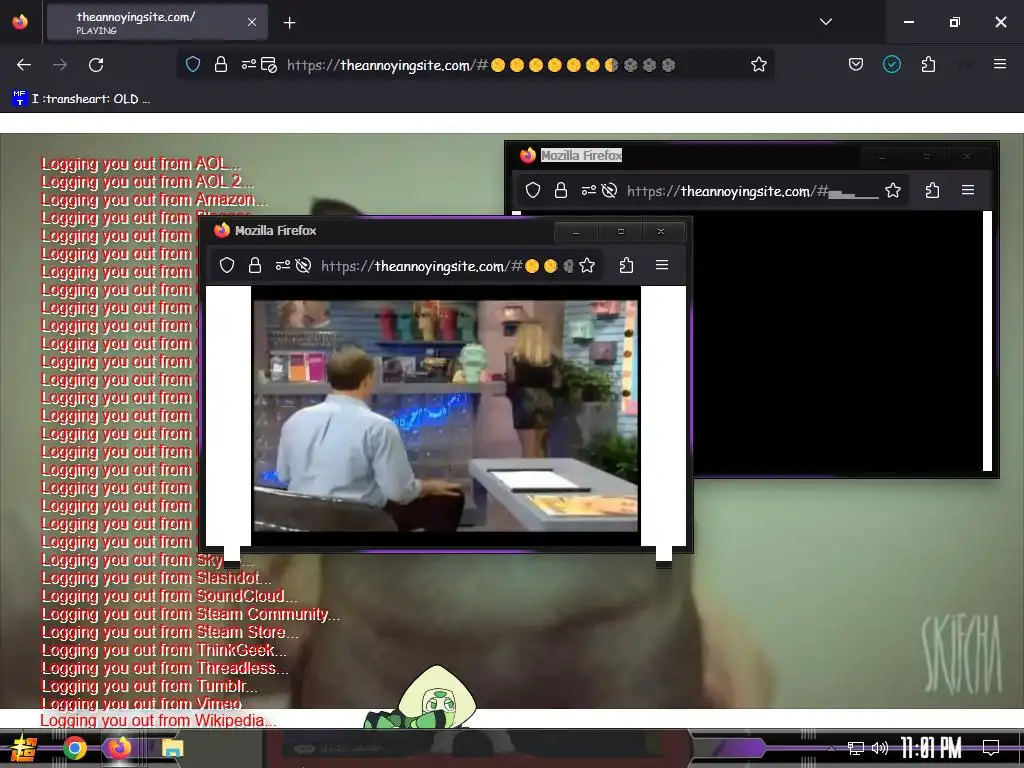The image size is (1024, 768).
Task: Click the blue checkmark extension icon
Action: tap(891, 64)
